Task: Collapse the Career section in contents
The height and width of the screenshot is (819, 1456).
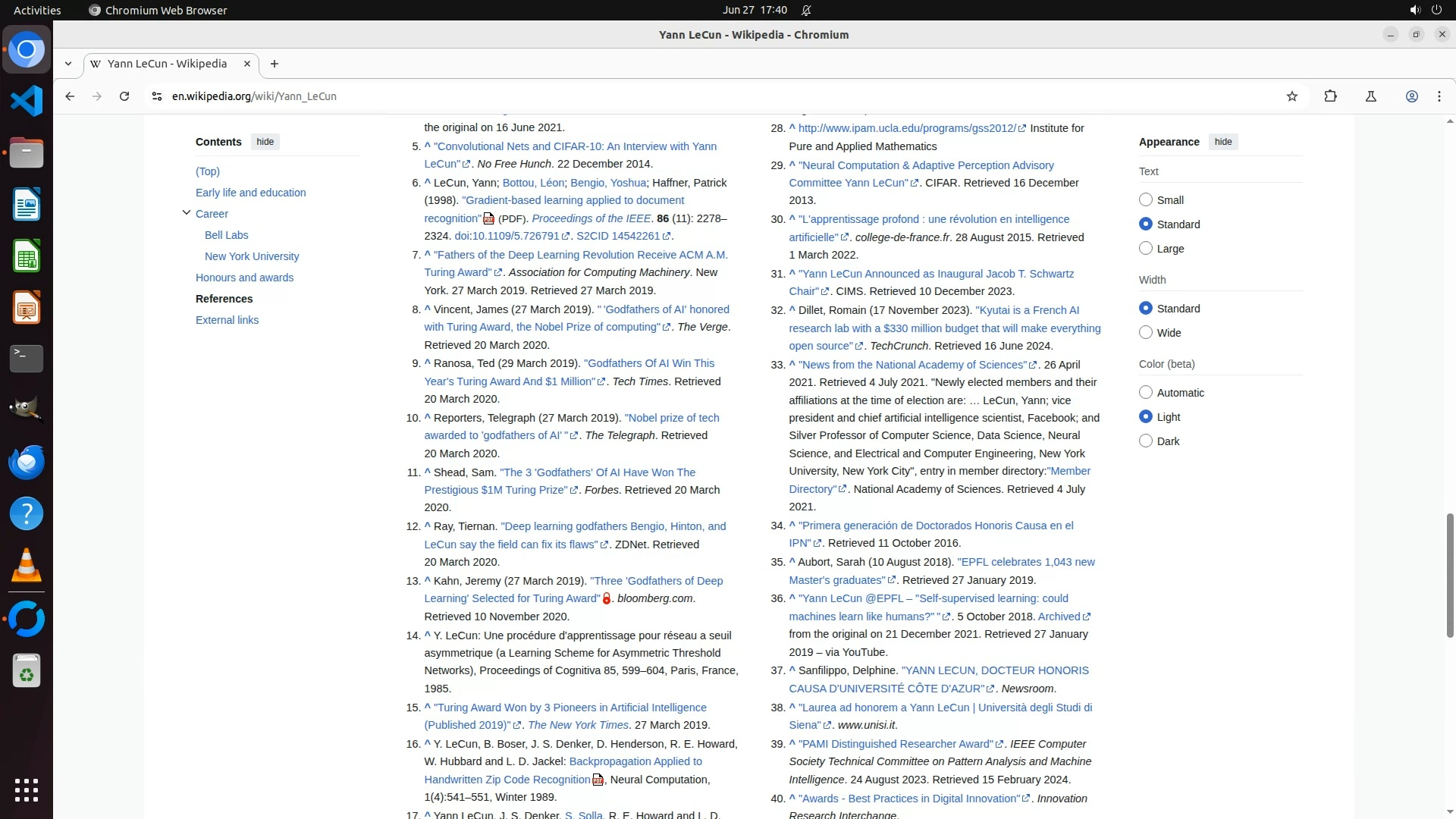Action: [x=187, y=213]
